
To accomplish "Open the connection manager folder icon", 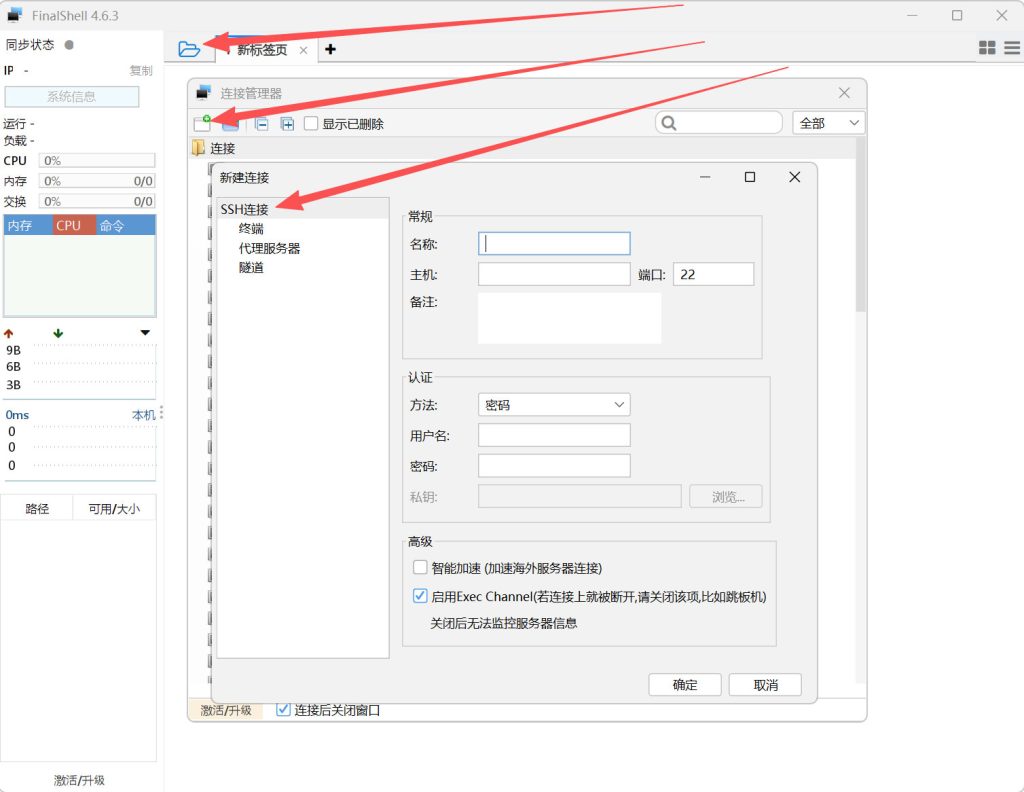I will click(x=189, y=48).
